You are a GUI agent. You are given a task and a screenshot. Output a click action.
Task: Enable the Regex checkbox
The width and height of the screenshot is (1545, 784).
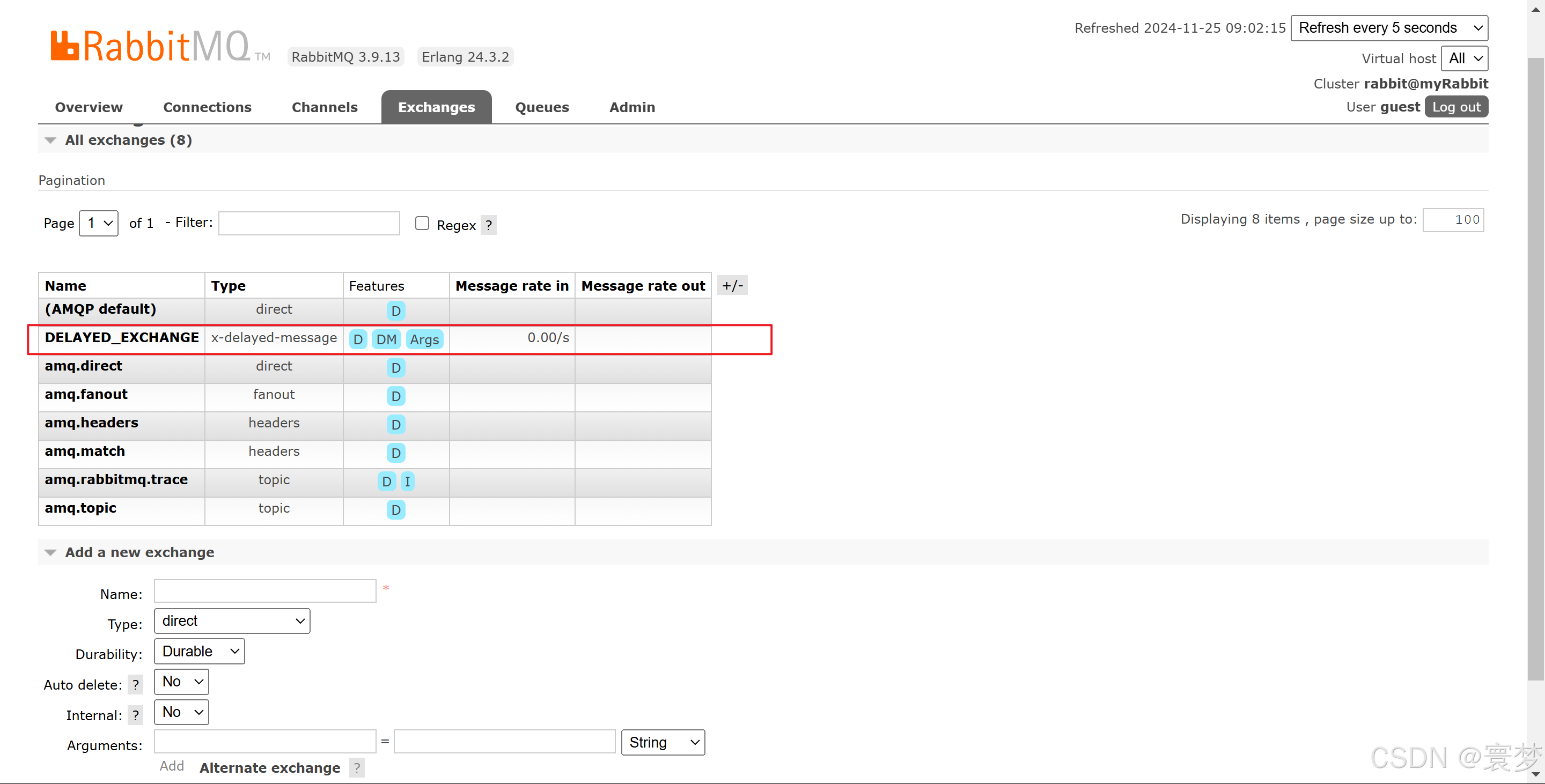pyautogui.click(x=422, y=224)
